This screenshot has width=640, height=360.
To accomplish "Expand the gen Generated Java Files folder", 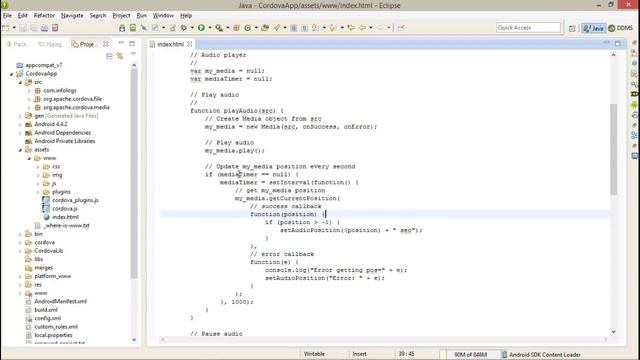I will 20,116.
